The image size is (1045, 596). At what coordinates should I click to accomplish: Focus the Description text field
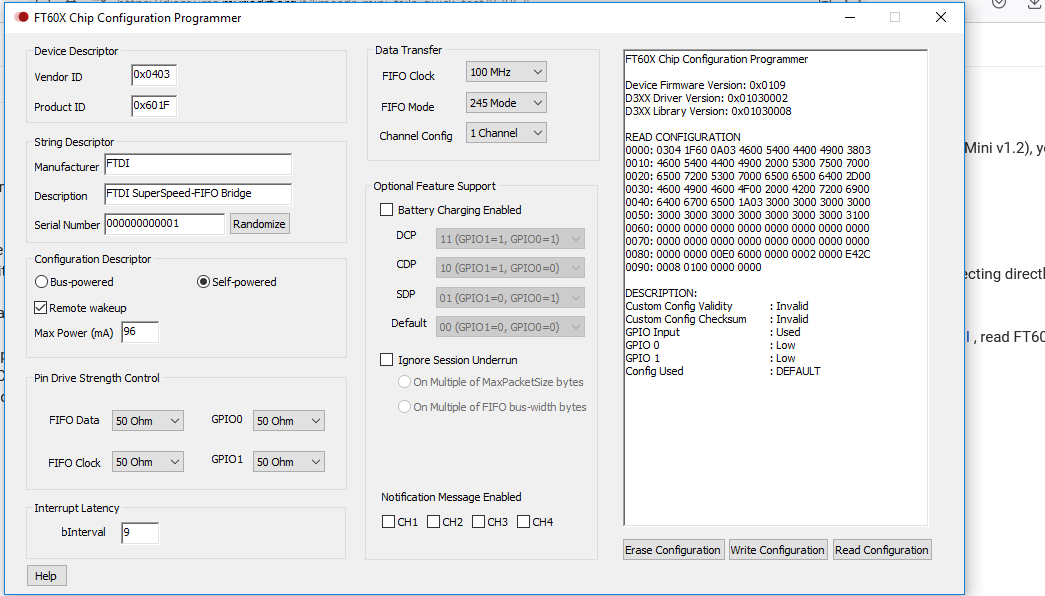(x=198, y=193)
